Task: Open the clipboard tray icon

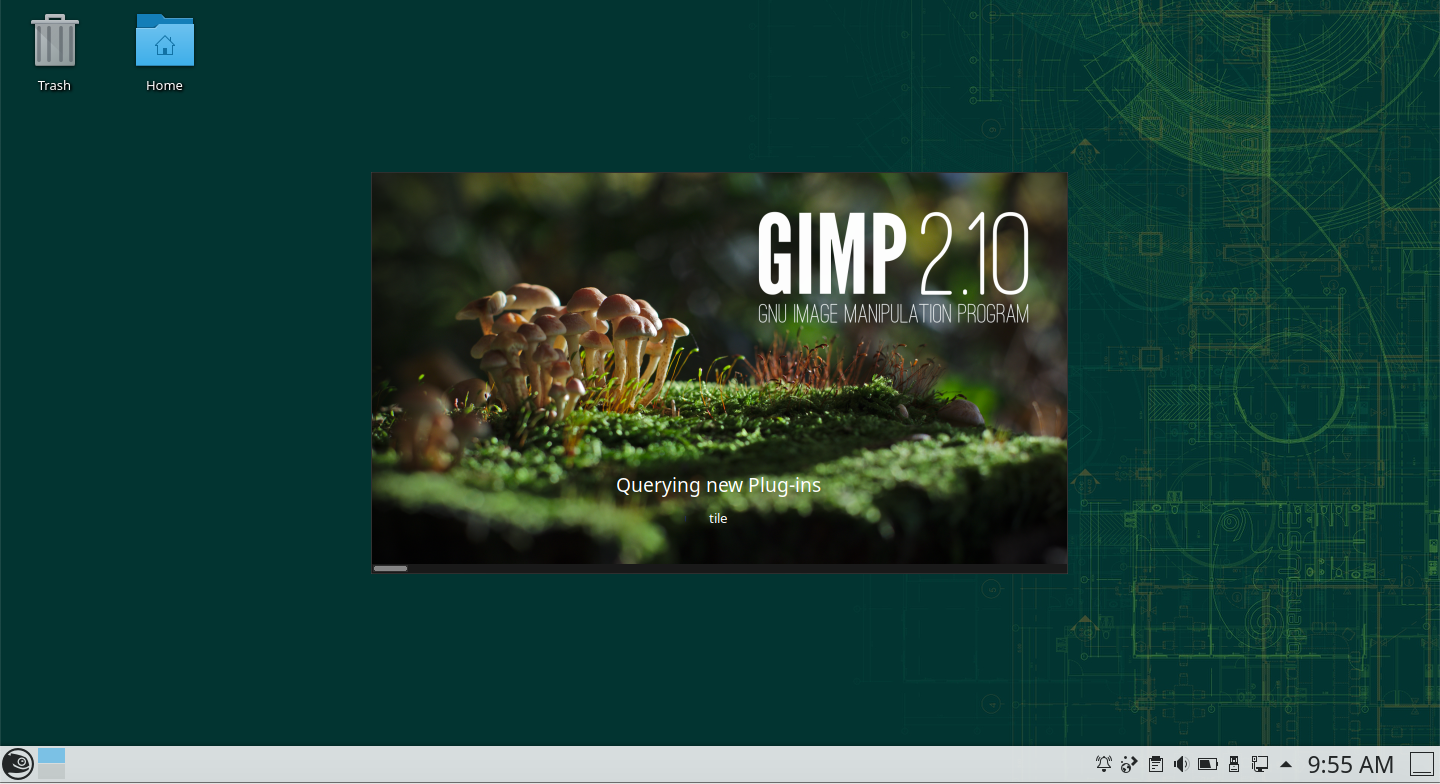Action: click(x=1156, y=765)
